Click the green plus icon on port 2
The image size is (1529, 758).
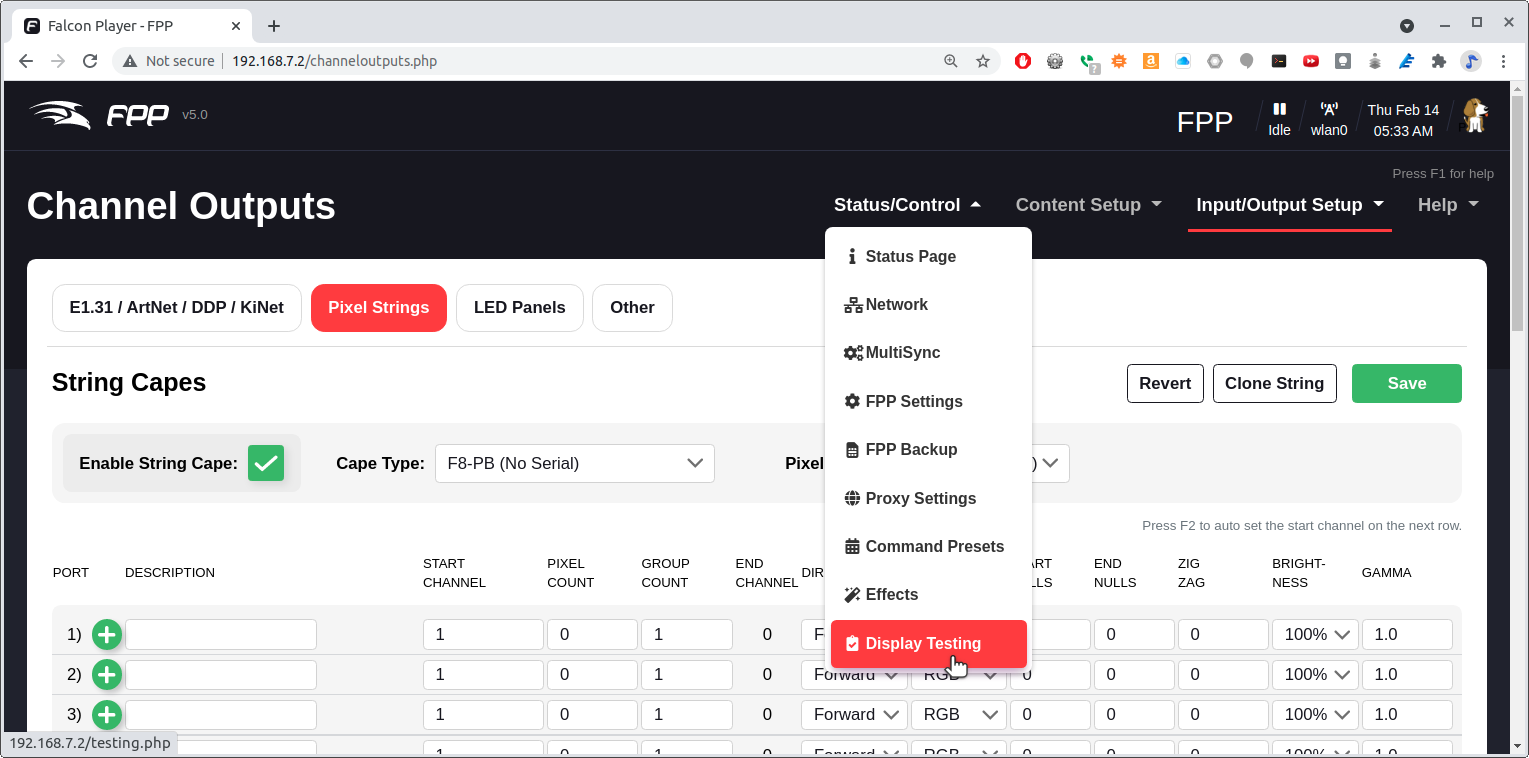point(107,675)
